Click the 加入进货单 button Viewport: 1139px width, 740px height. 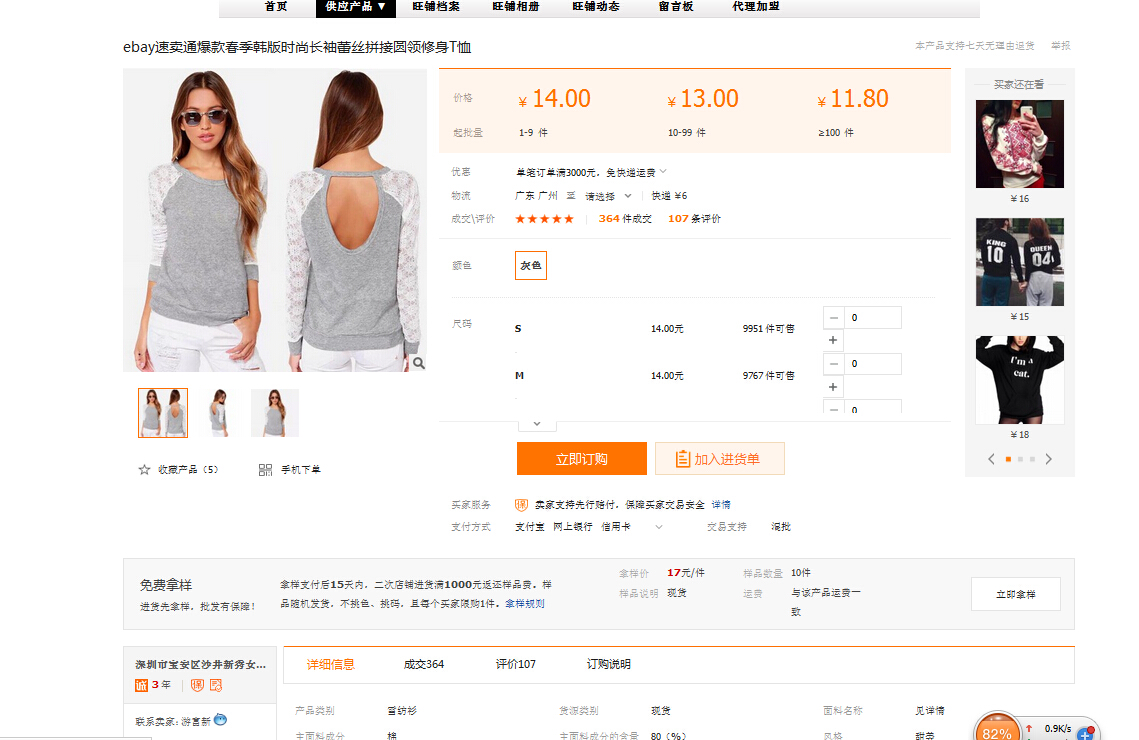(719, 459)
